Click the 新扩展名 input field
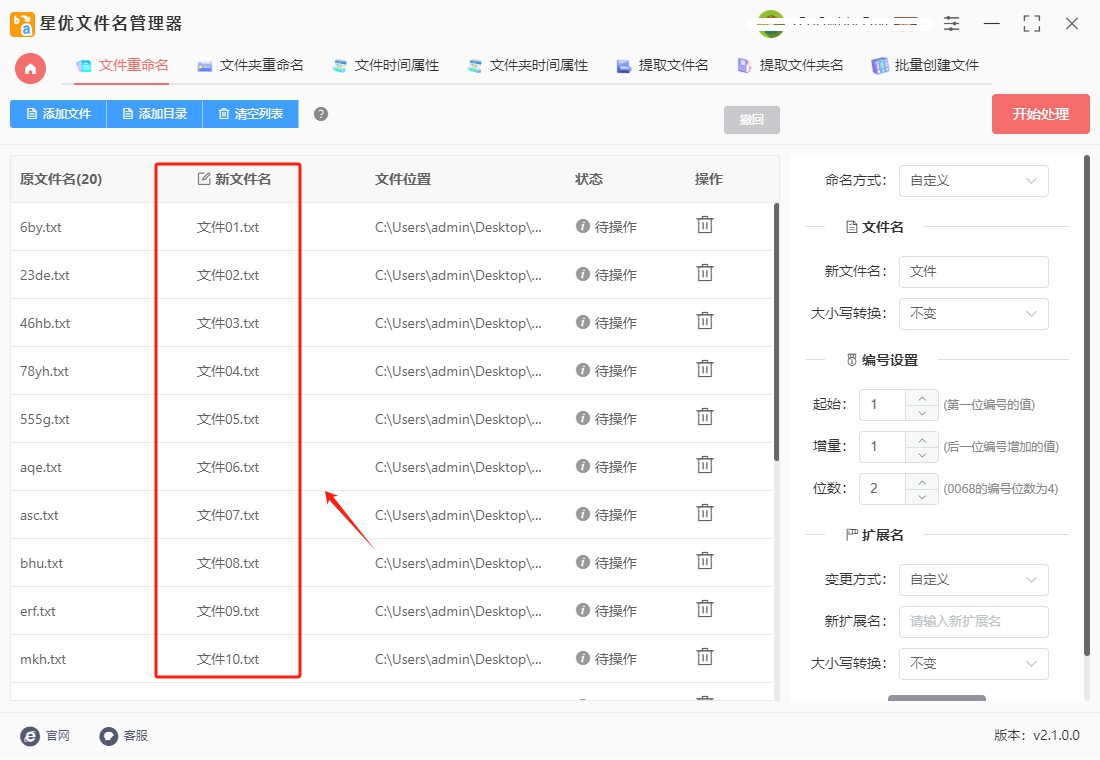The image size is (1100, 760). pyautogui.click(x=973, y=621)
